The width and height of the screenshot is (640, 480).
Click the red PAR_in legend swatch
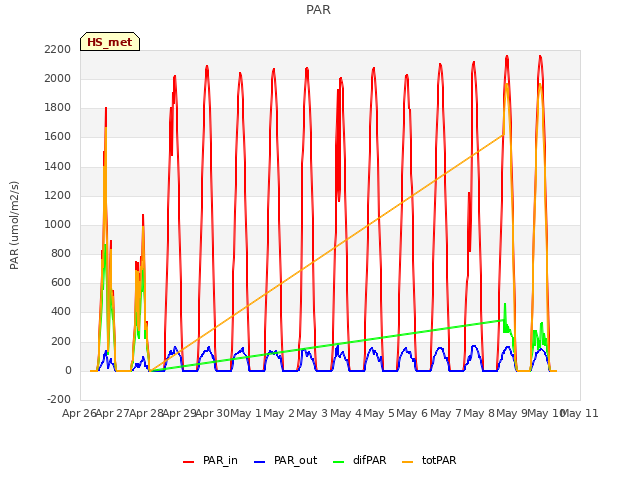click(x=189, y=462)
